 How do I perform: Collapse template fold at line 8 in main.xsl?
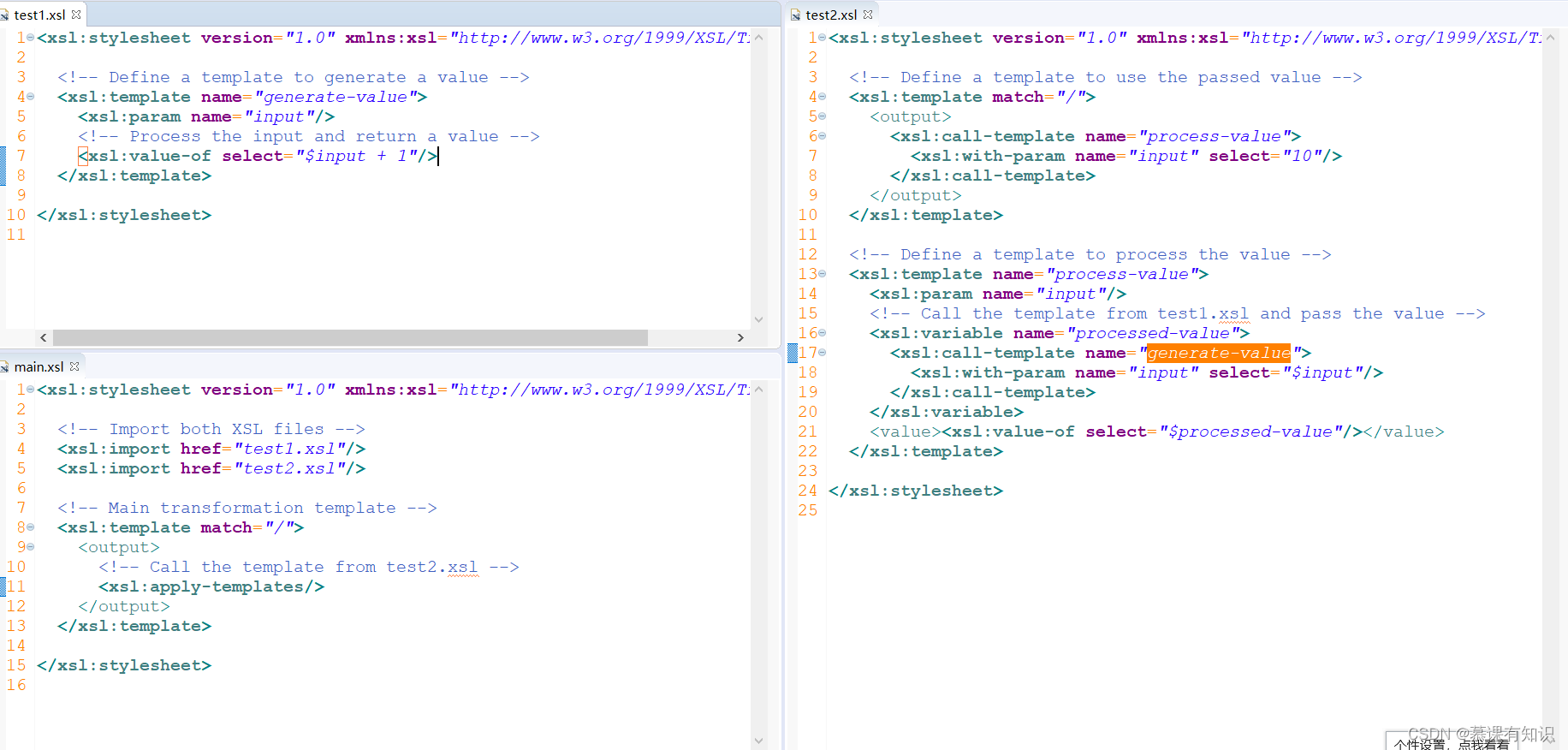tap(31, 527)
